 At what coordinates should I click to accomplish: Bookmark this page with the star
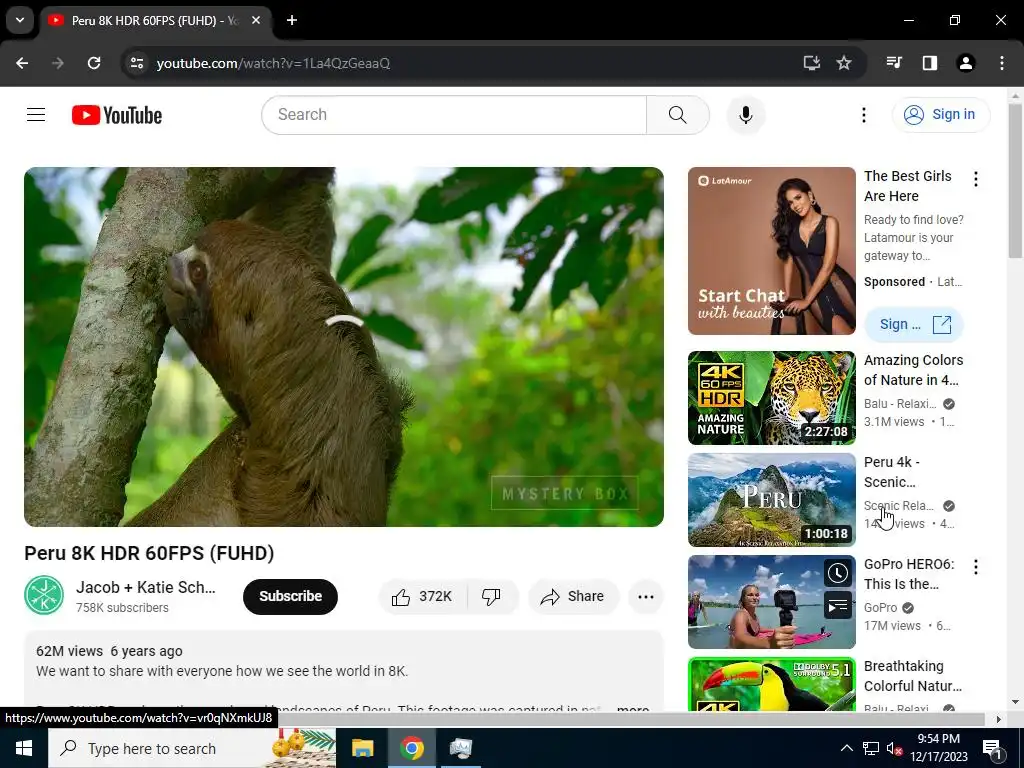click(844, 63)
